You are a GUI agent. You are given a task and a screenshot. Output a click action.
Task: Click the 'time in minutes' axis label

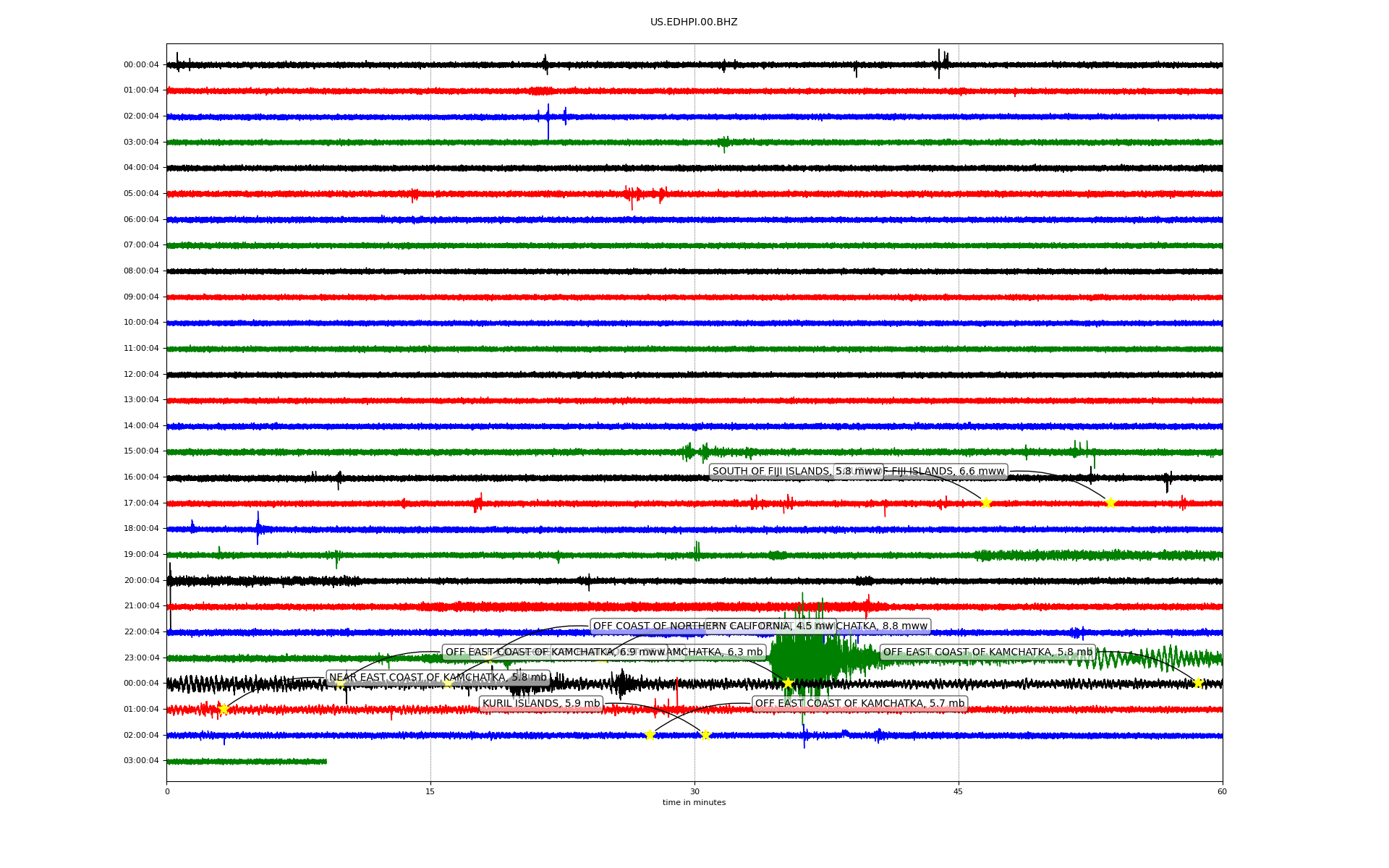(694, 802)
